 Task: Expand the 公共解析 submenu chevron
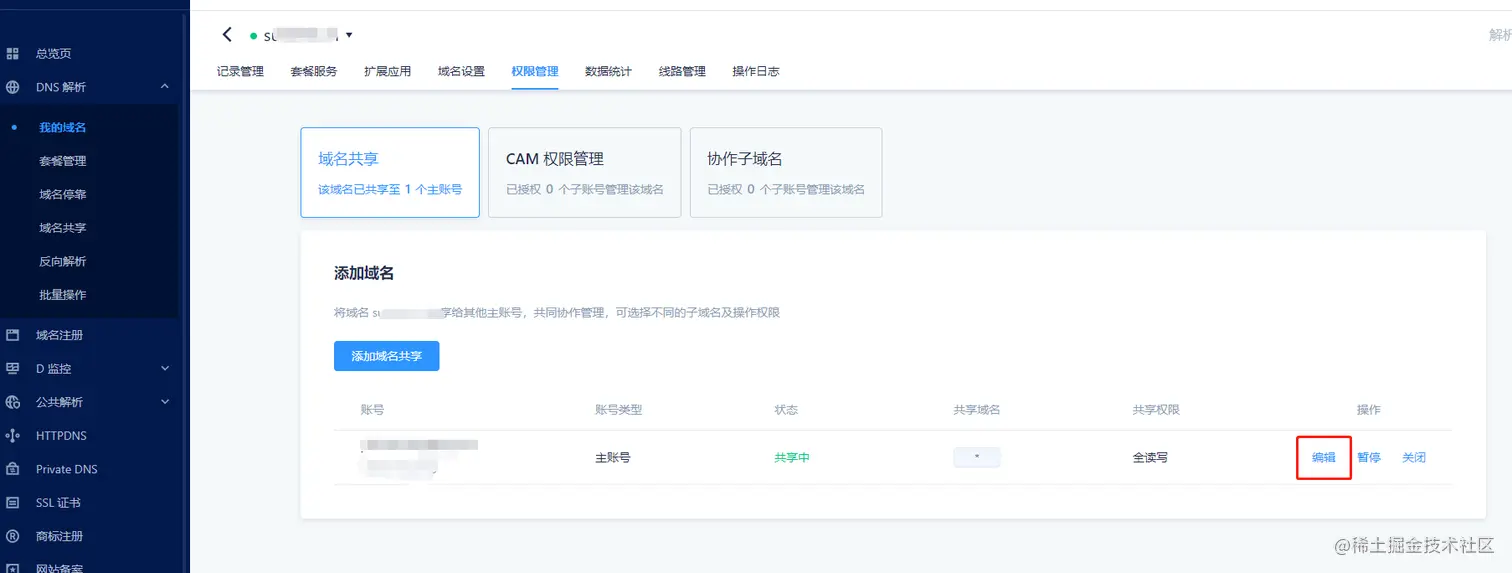coord(165,402)
